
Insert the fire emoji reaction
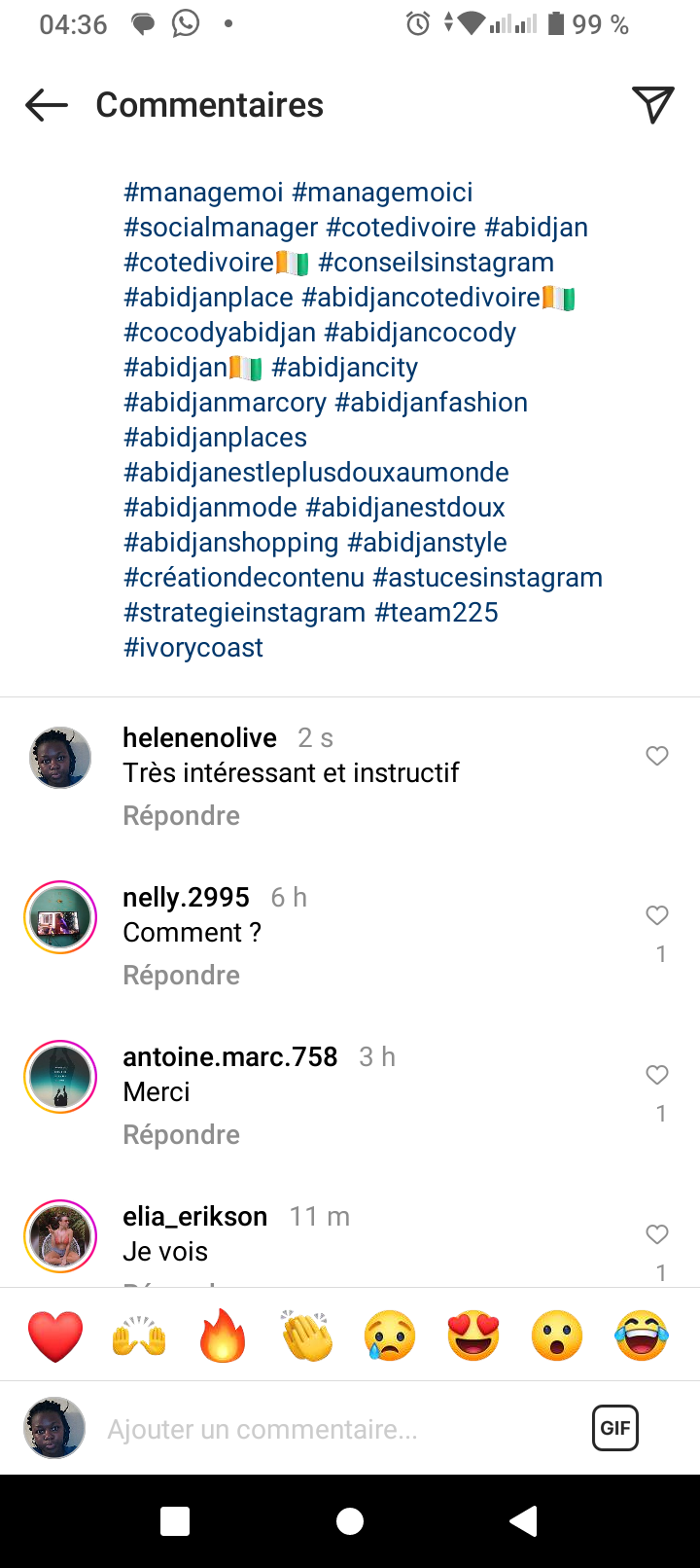223,1336
